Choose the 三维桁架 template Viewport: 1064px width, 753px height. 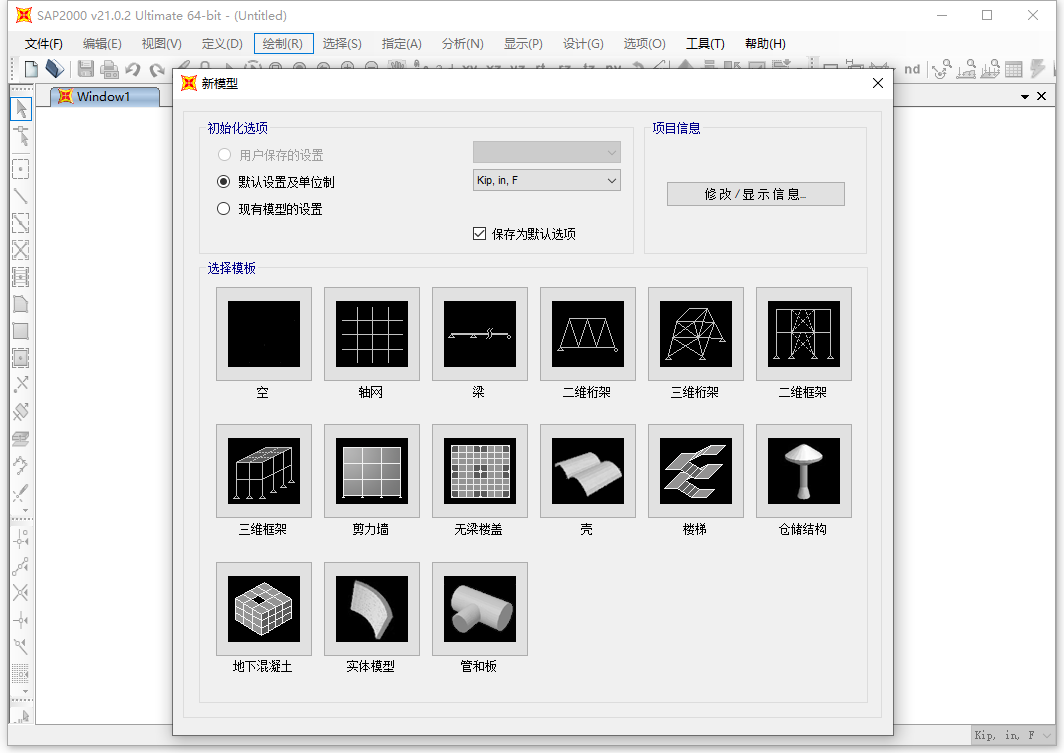coord(696,334)
